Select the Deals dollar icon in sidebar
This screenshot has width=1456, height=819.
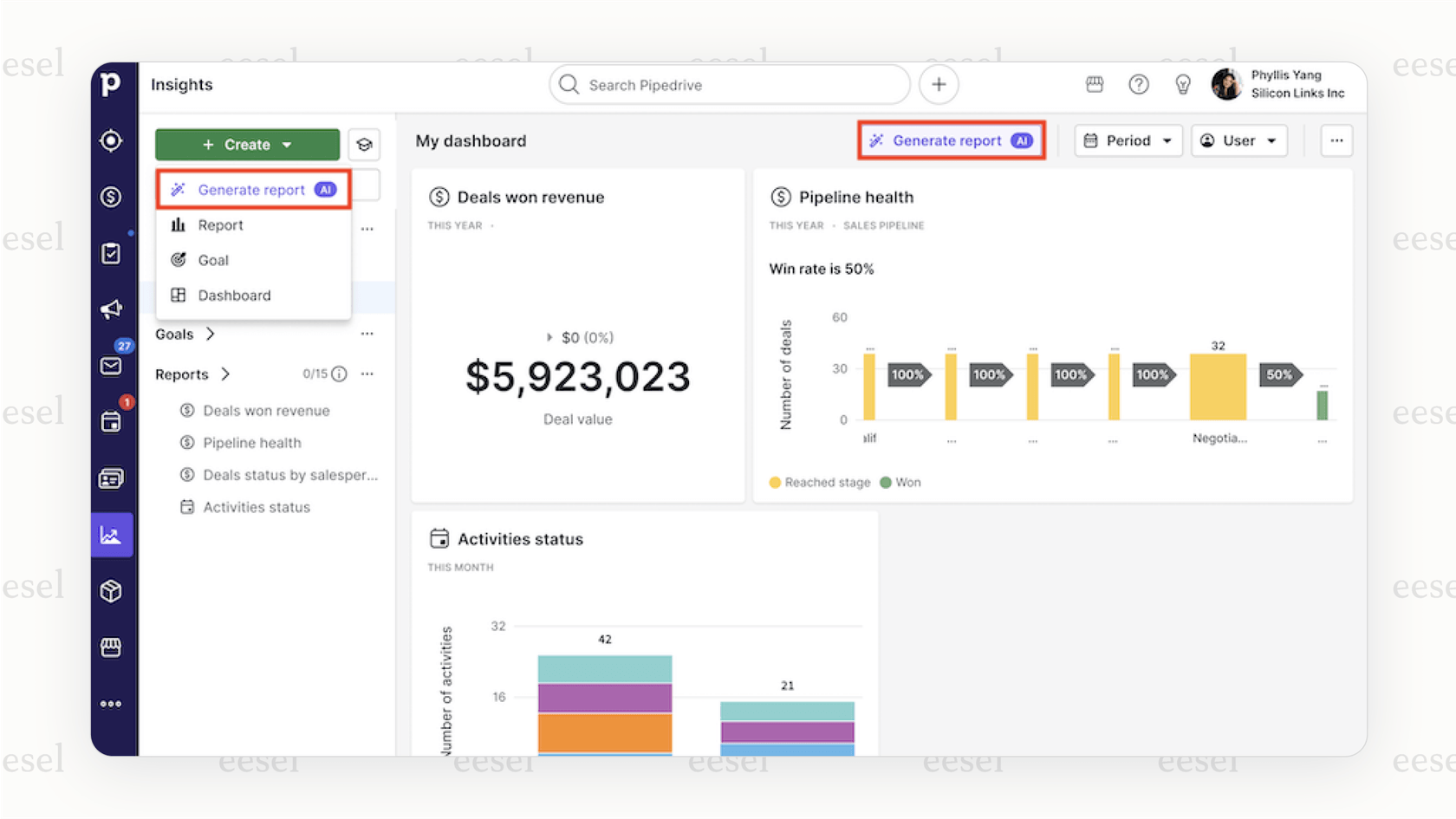coord(111,197)
